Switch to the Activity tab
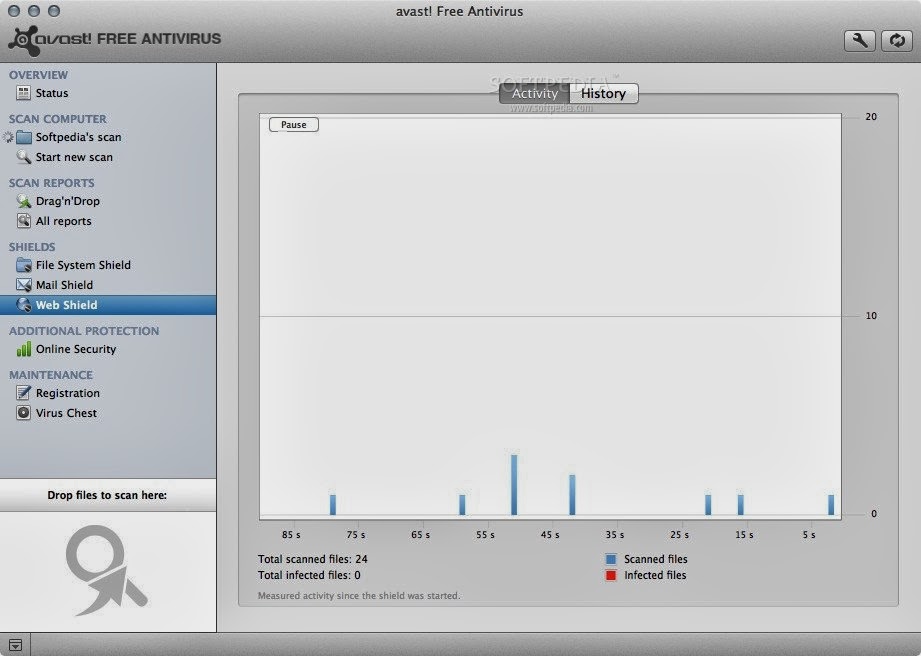 pyautogui.click(x=535, y=93)
